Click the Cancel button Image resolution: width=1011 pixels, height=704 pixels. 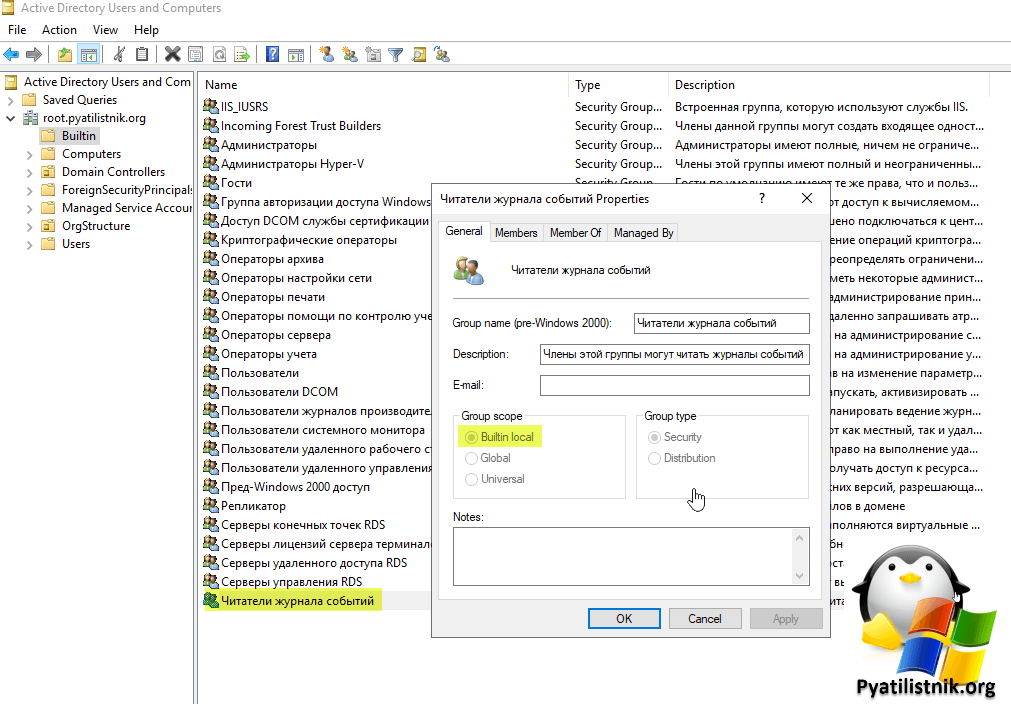704,618
